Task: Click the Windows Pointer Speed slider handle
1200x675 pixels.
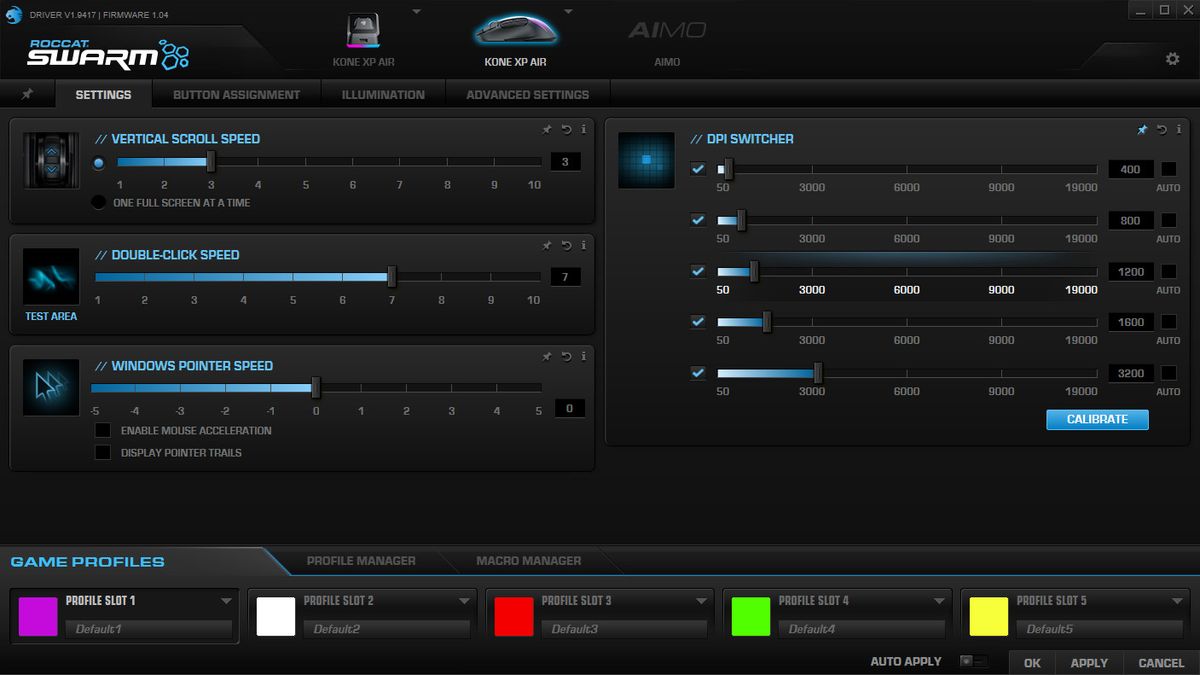Action: click(x=316, y=387)
